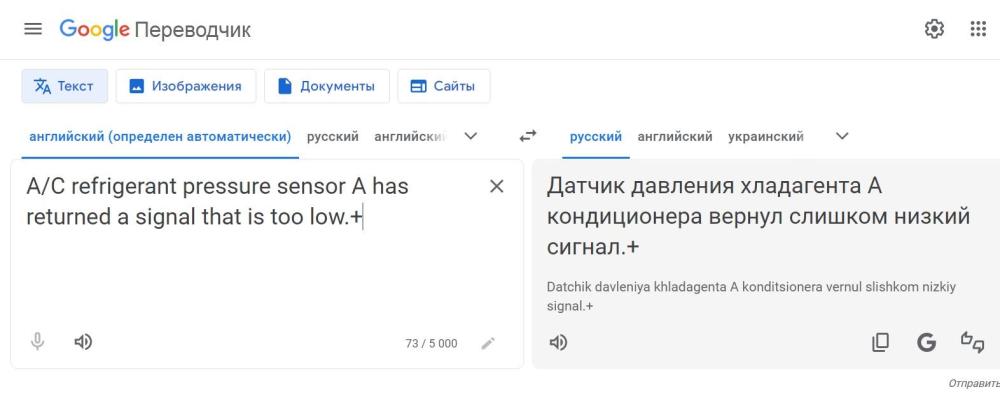Viewport: 1000px width, 401px height.
Task: Switch to the Изображения mode
Action: 186,86
